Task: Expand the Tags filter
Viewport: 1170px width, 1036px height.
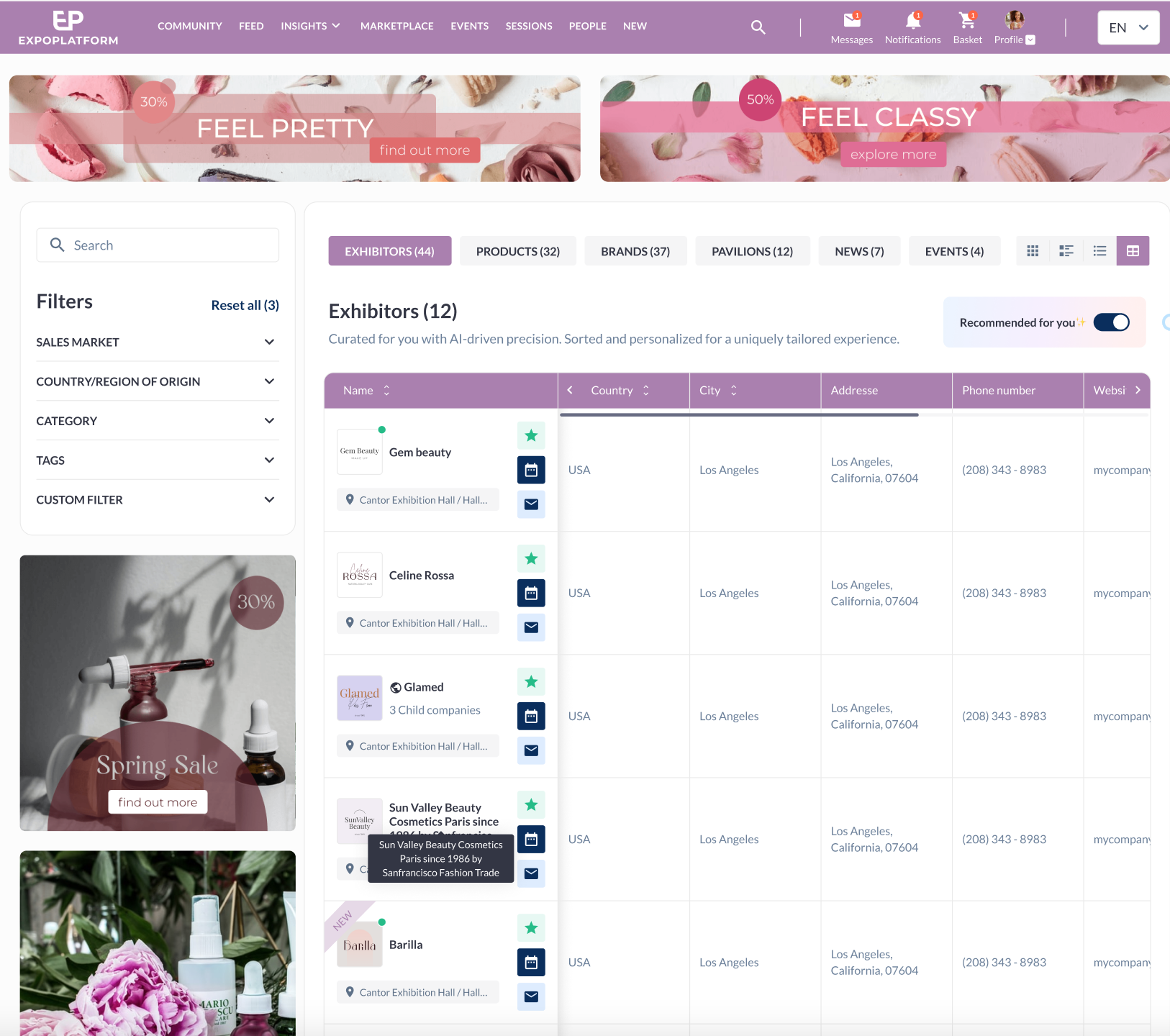Action: point(157,460)
